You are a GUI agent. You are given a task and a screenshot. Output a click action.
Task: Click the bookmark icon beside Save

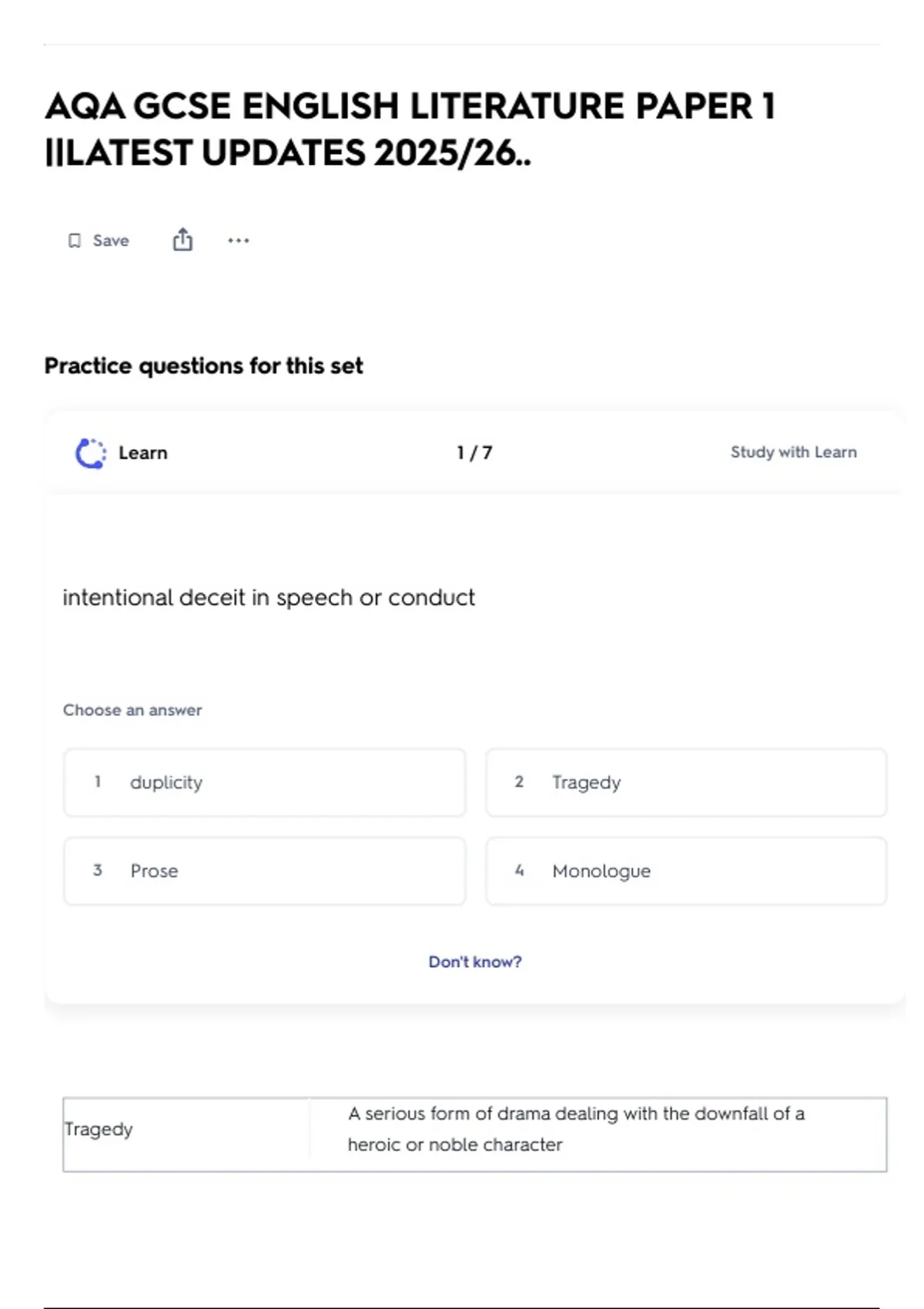pos(75,241)
